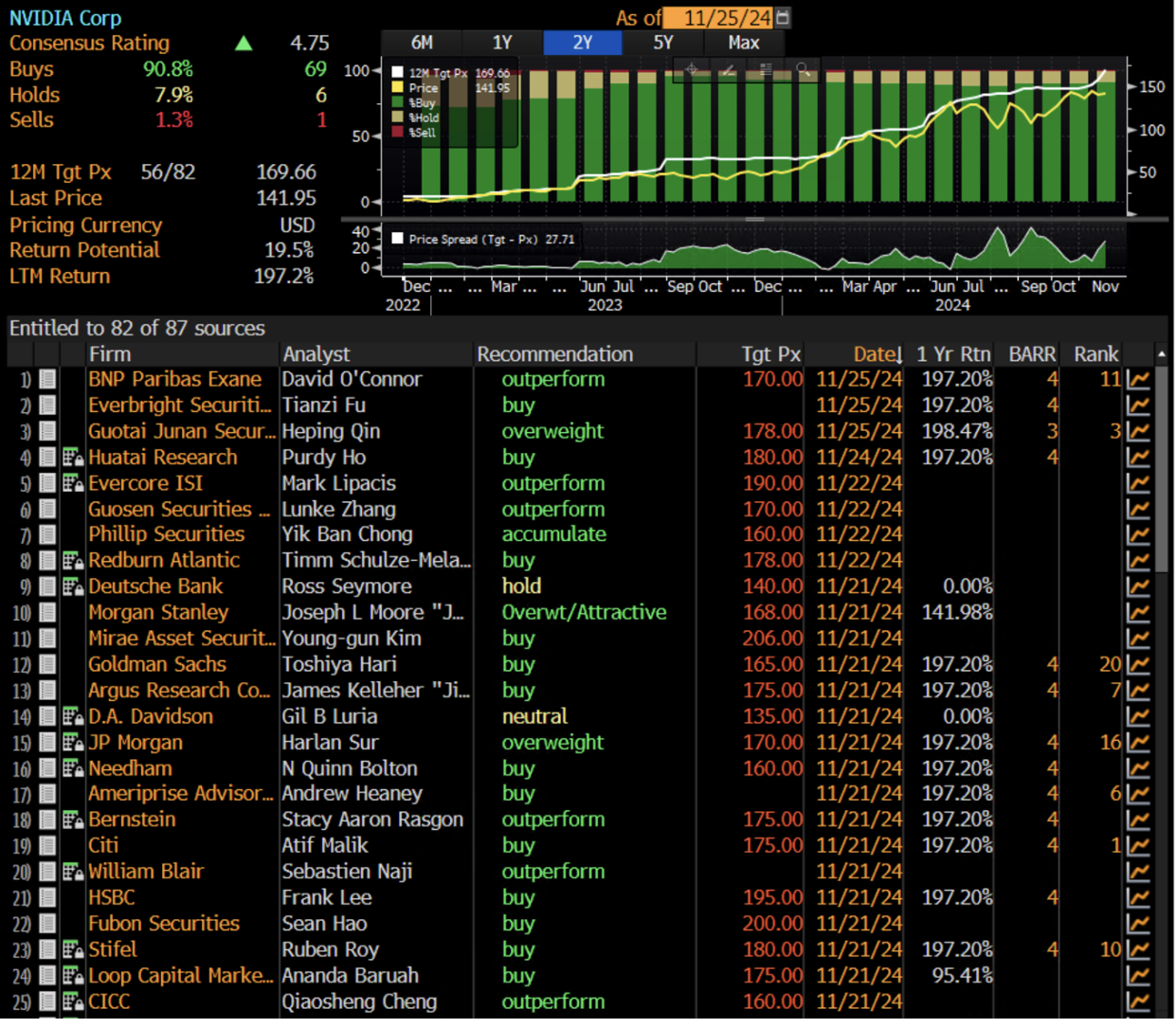Click the analyst table vertical scrollbar thumb
Screen dimensions: 1176x1028
point(1162,469)
